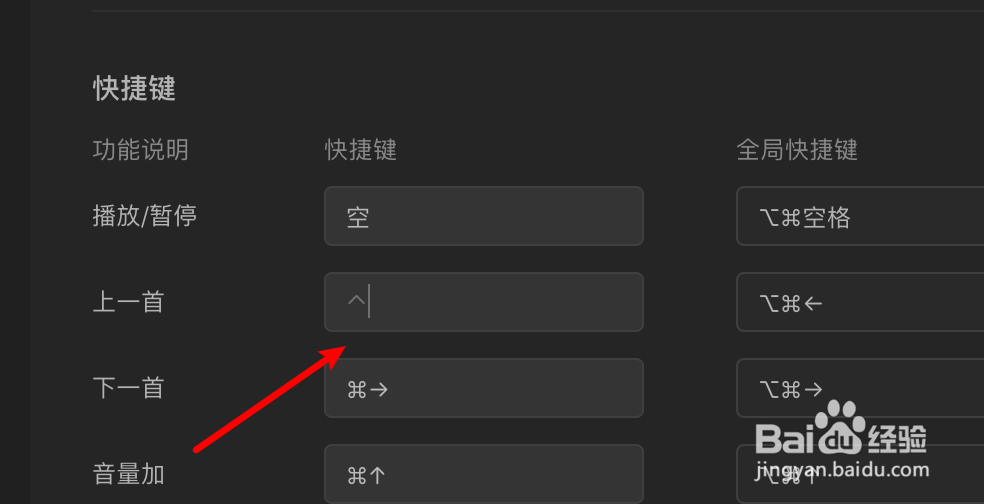Screen dimensions: 984x504
Task: Select the 音量加 function label
Action: click(x=129, y=474)
